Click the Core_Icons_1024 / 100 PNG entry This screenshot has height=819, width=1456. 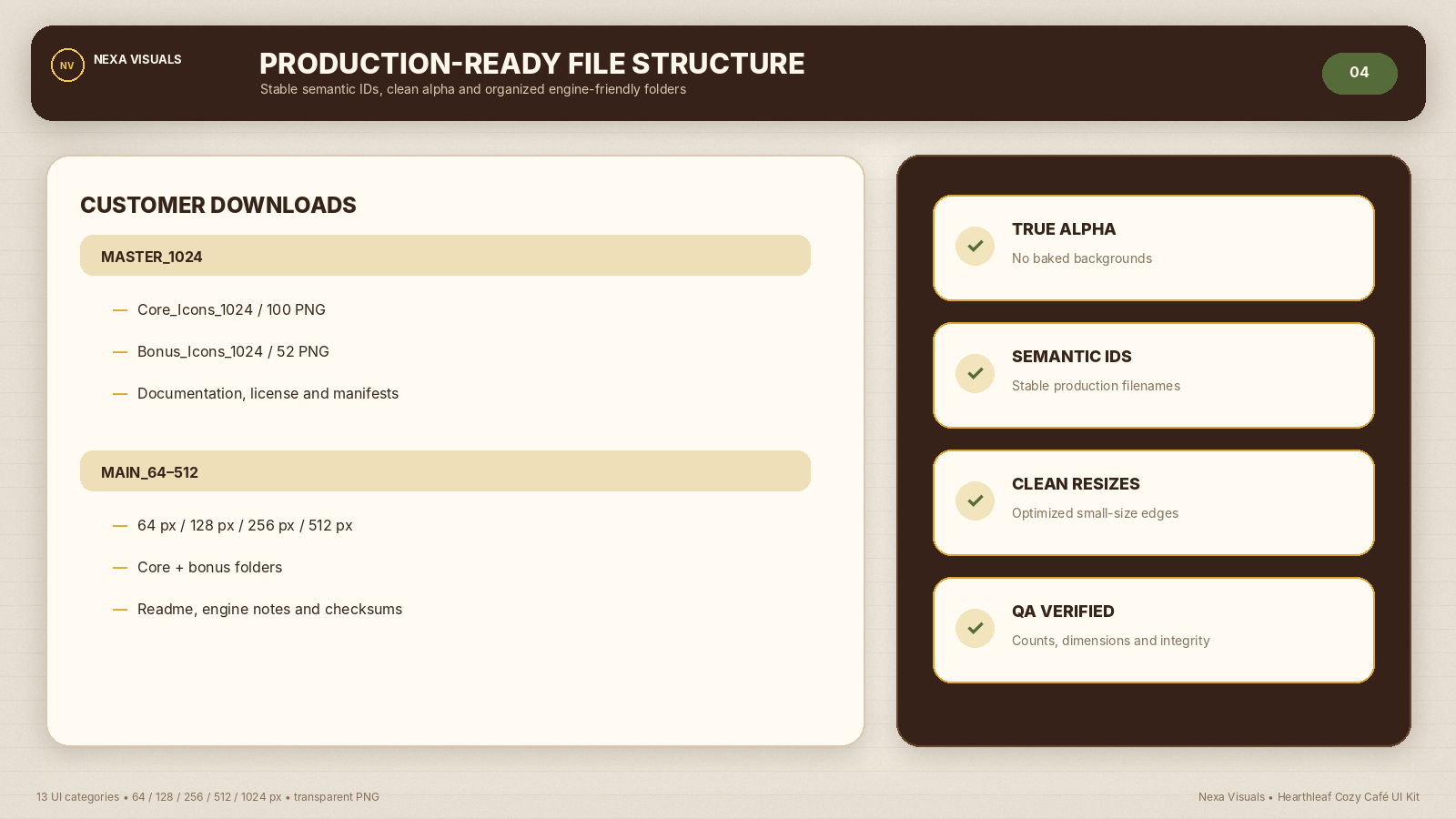tap(231, 309)
